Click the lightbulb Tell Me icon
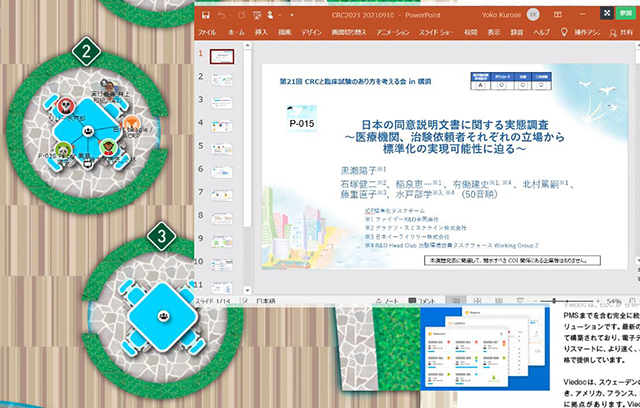640x408 pixels. click(564, 32)
